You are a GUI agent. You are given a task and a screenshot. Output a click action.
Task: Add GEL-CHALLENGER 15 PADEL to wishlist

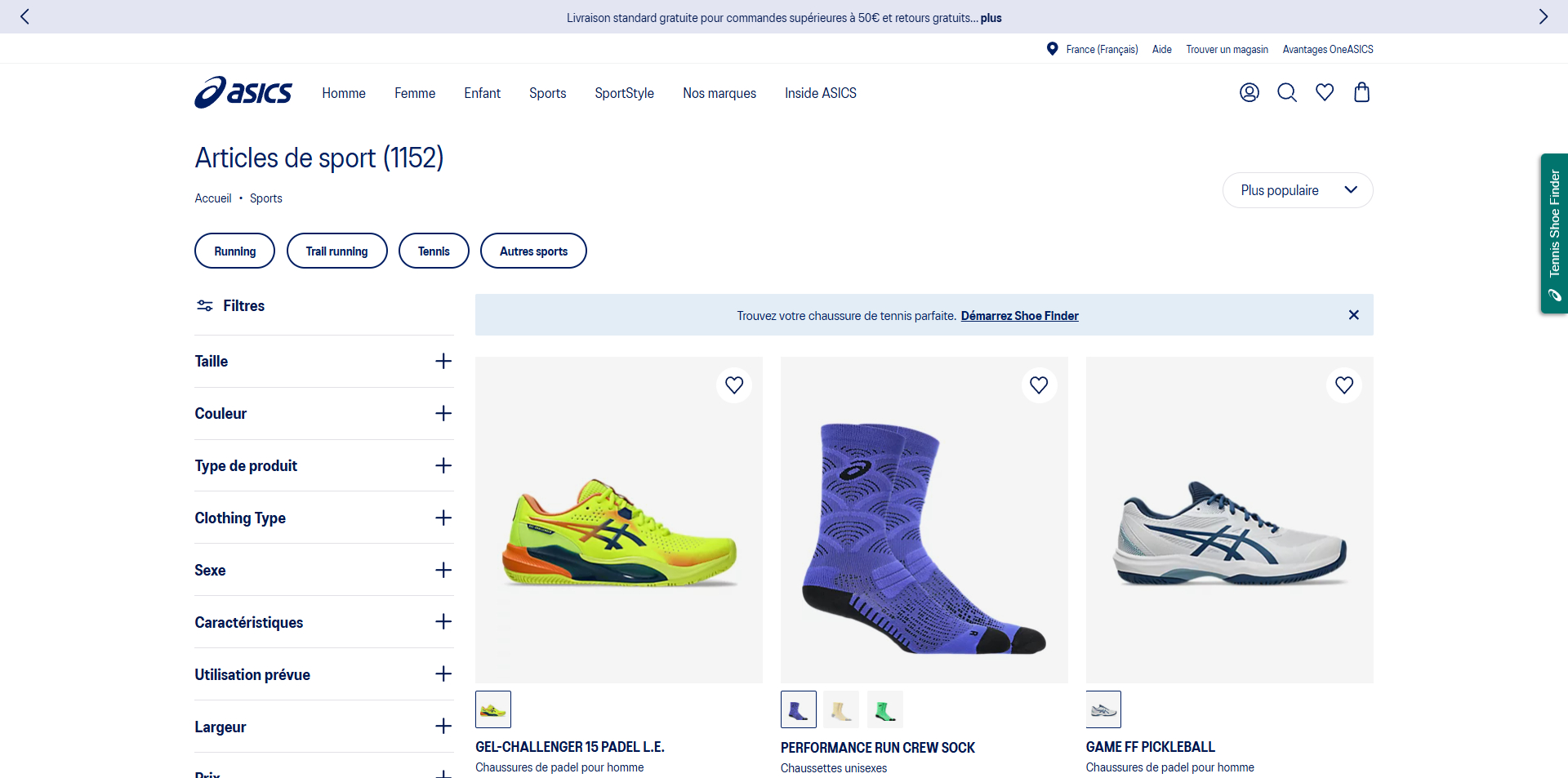coord(734,385)
